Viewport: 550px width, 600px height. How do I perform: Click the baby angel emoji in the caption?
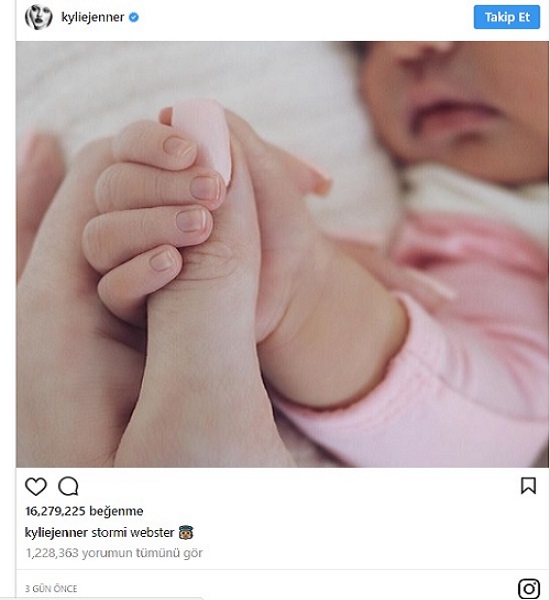tap(186, 532)
